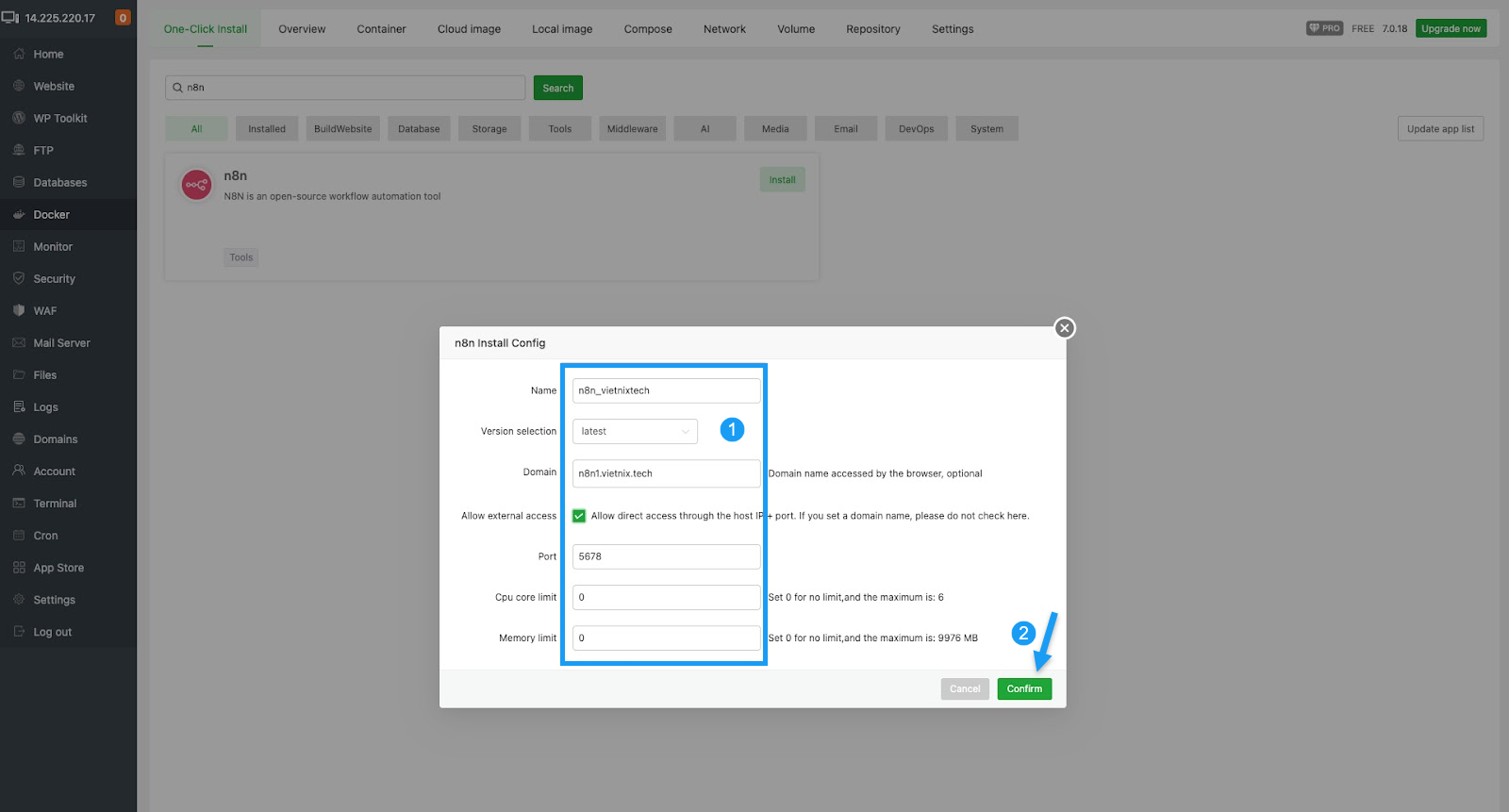Click the Confirm button
The height and width of the screenshot is (812, 1509).
point(1024,688)
